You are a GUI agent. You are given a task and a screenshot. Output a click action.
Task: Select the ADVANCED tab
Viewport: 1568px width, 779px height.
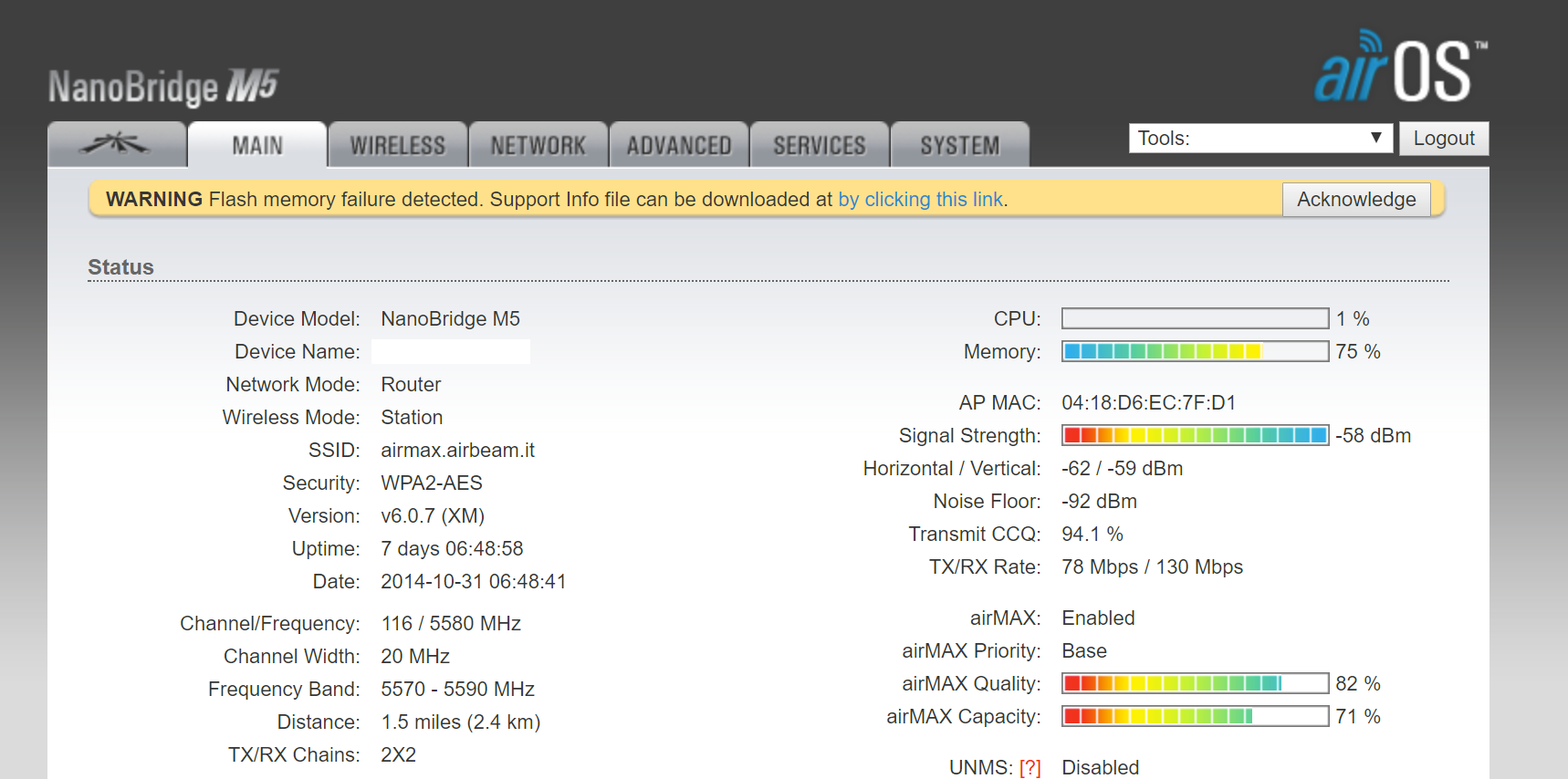point(679,146)
